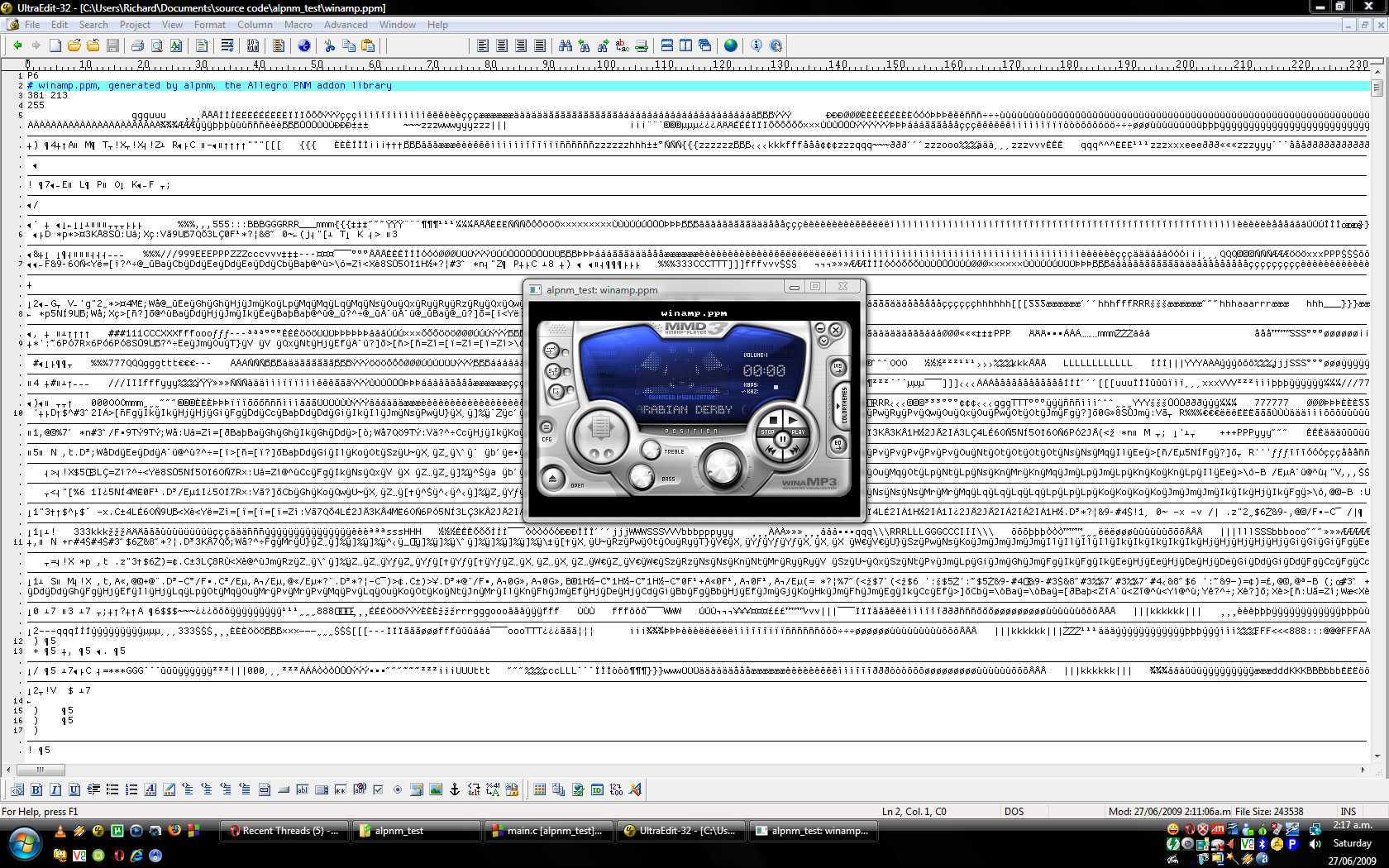Image resolution: width=1389 pixels, height=868 pixels.
Task: Create a new file with toolbar icon
Action: click(x=55, y=45)
